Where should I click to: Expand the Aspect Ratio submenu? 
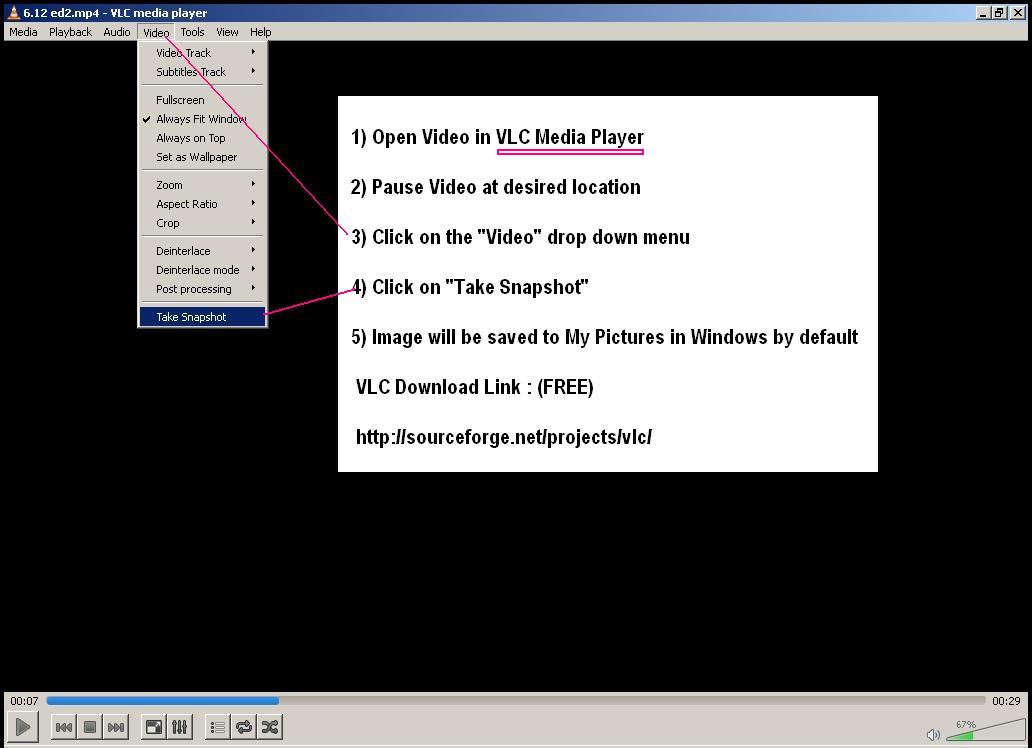202,204
